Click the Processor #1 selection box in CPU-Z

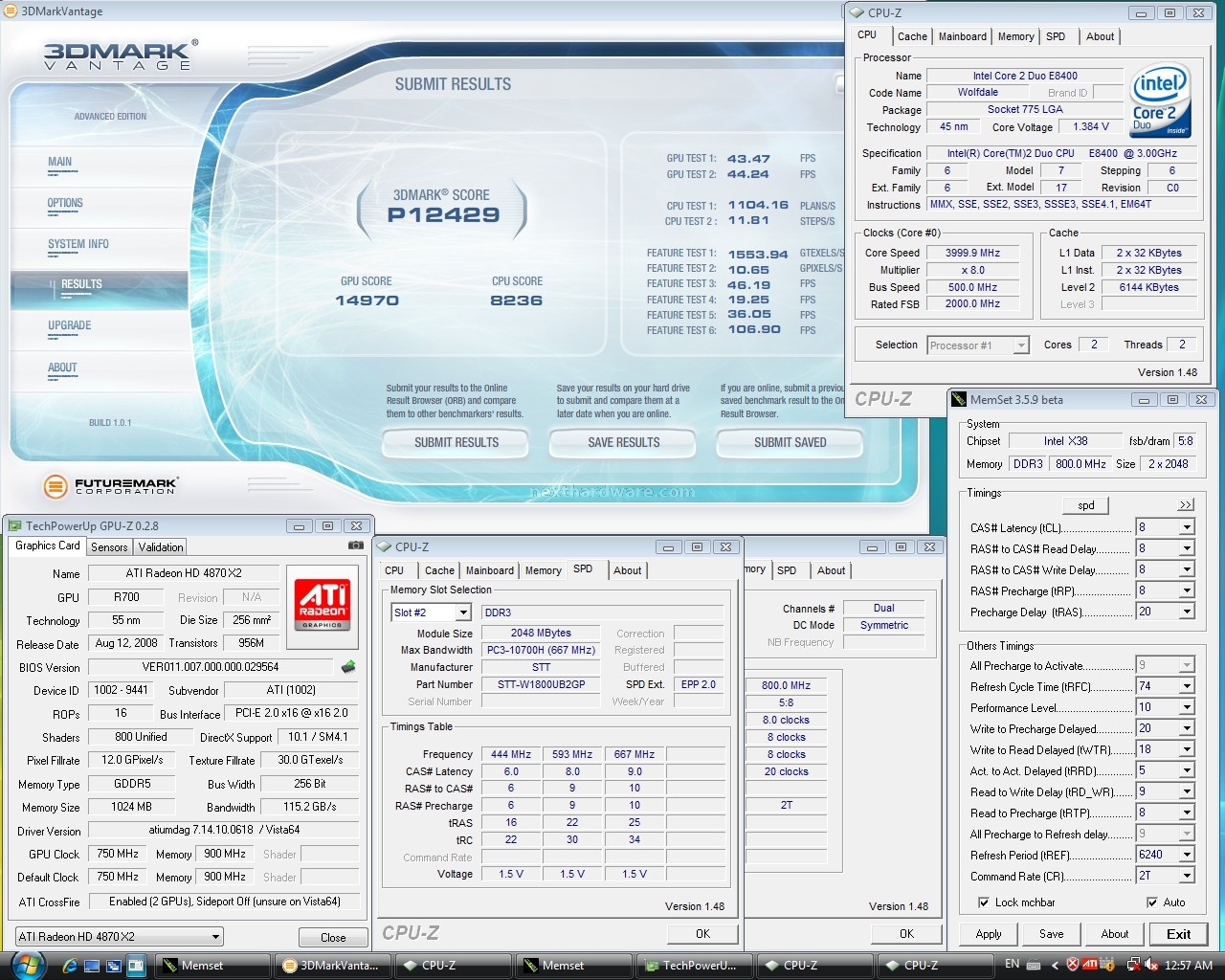[978, 345]
